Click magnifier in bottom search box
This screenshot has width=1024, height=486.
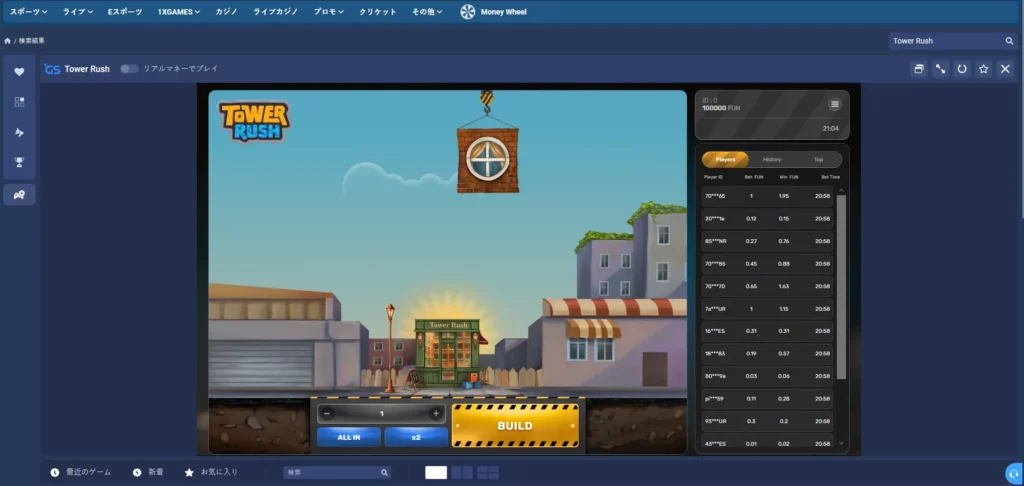click(x=384, y=472)
